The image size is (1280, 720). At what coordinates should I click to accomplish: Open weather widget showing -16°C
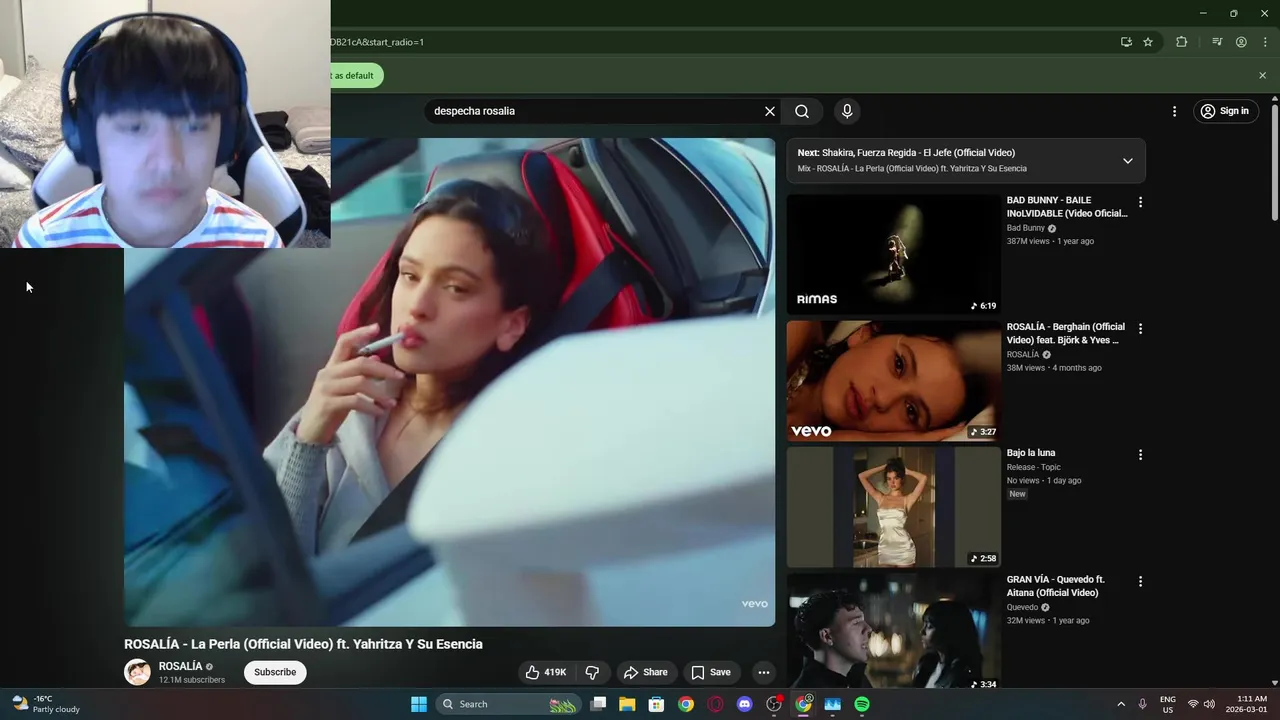point(46,704)
